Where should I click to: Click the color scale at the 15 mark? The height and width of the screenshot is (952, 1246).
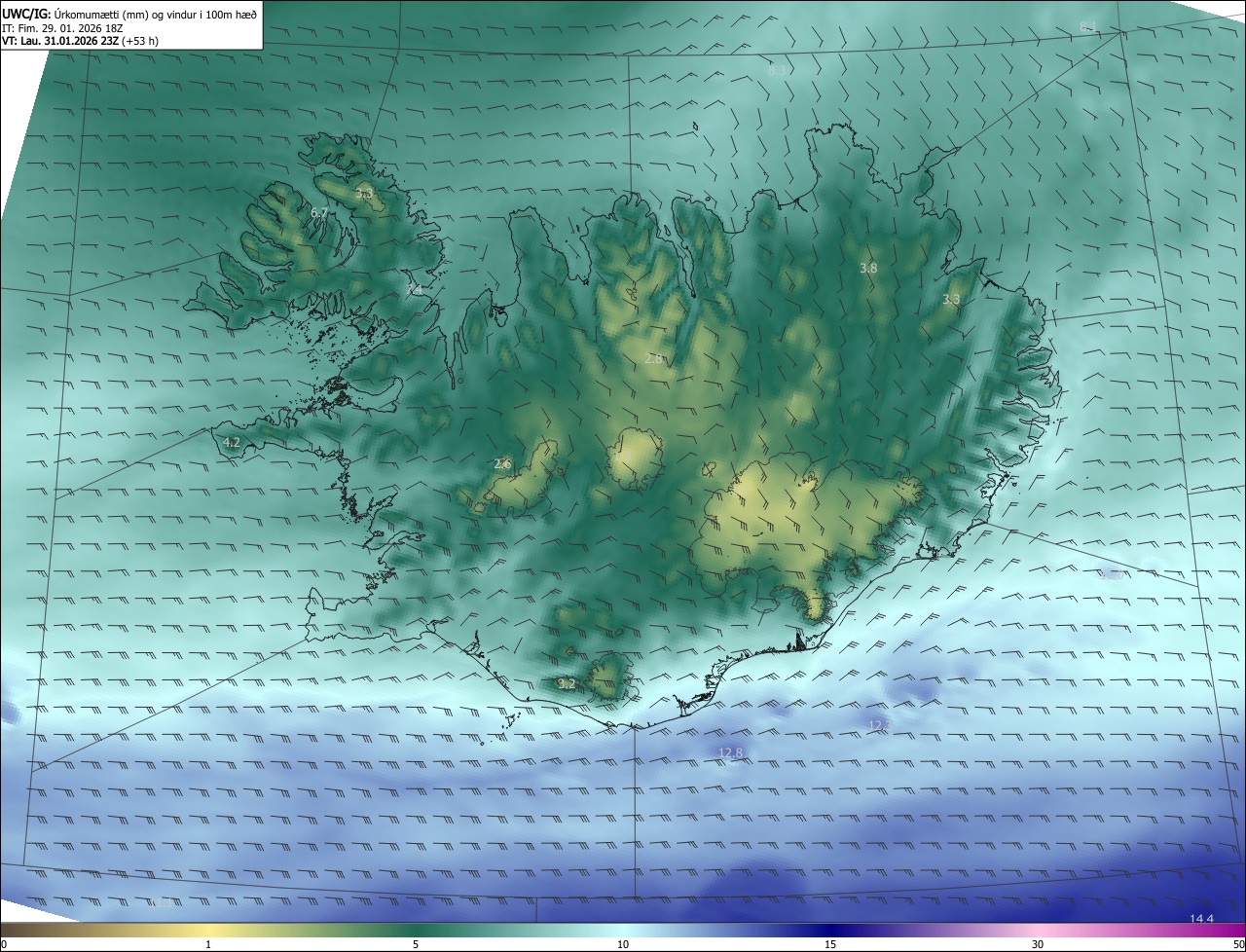(x=830, y=931)
